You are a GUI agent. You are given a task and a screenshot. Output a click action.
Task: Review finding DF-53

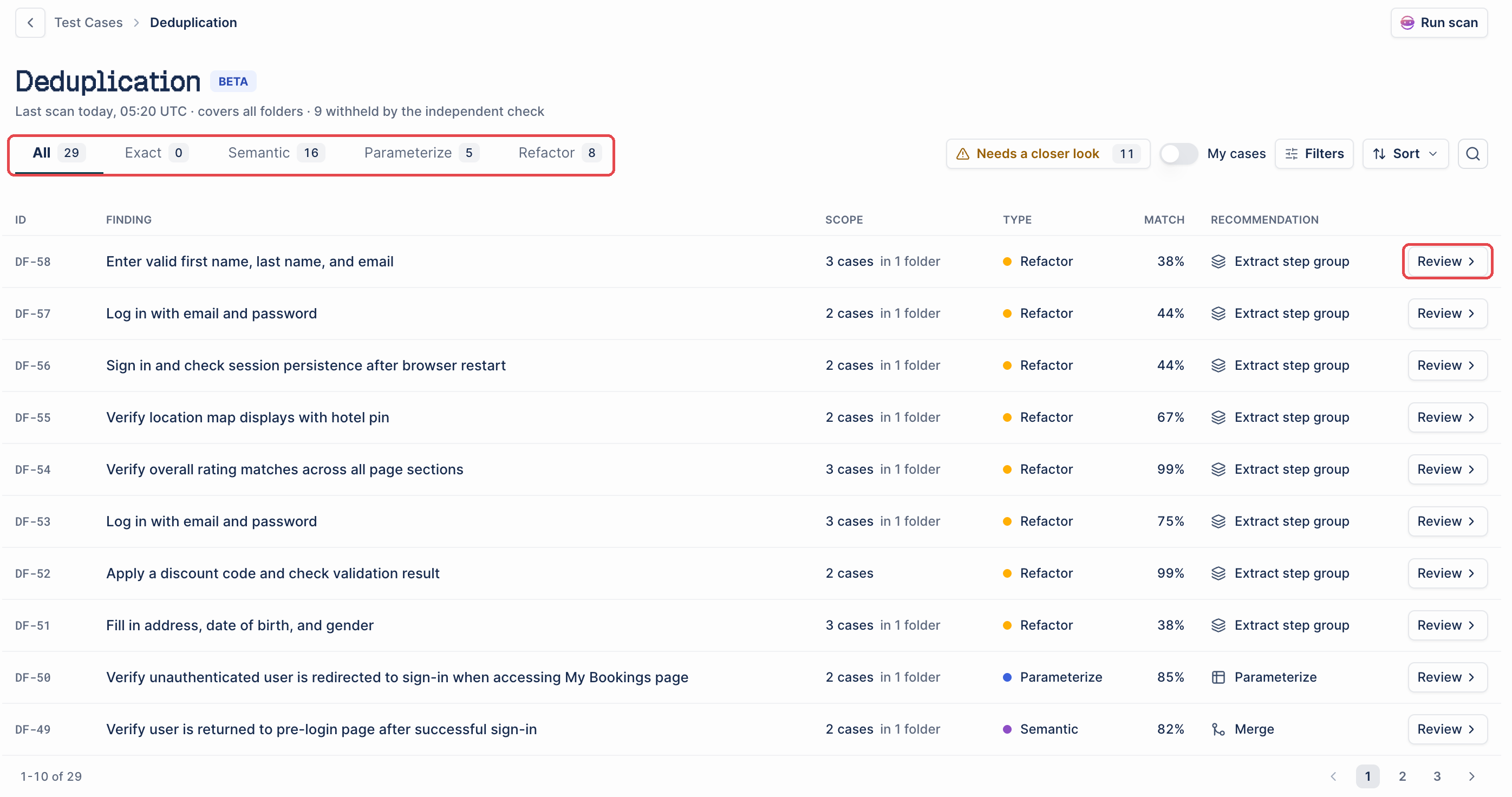click(x=1447, y=521)
